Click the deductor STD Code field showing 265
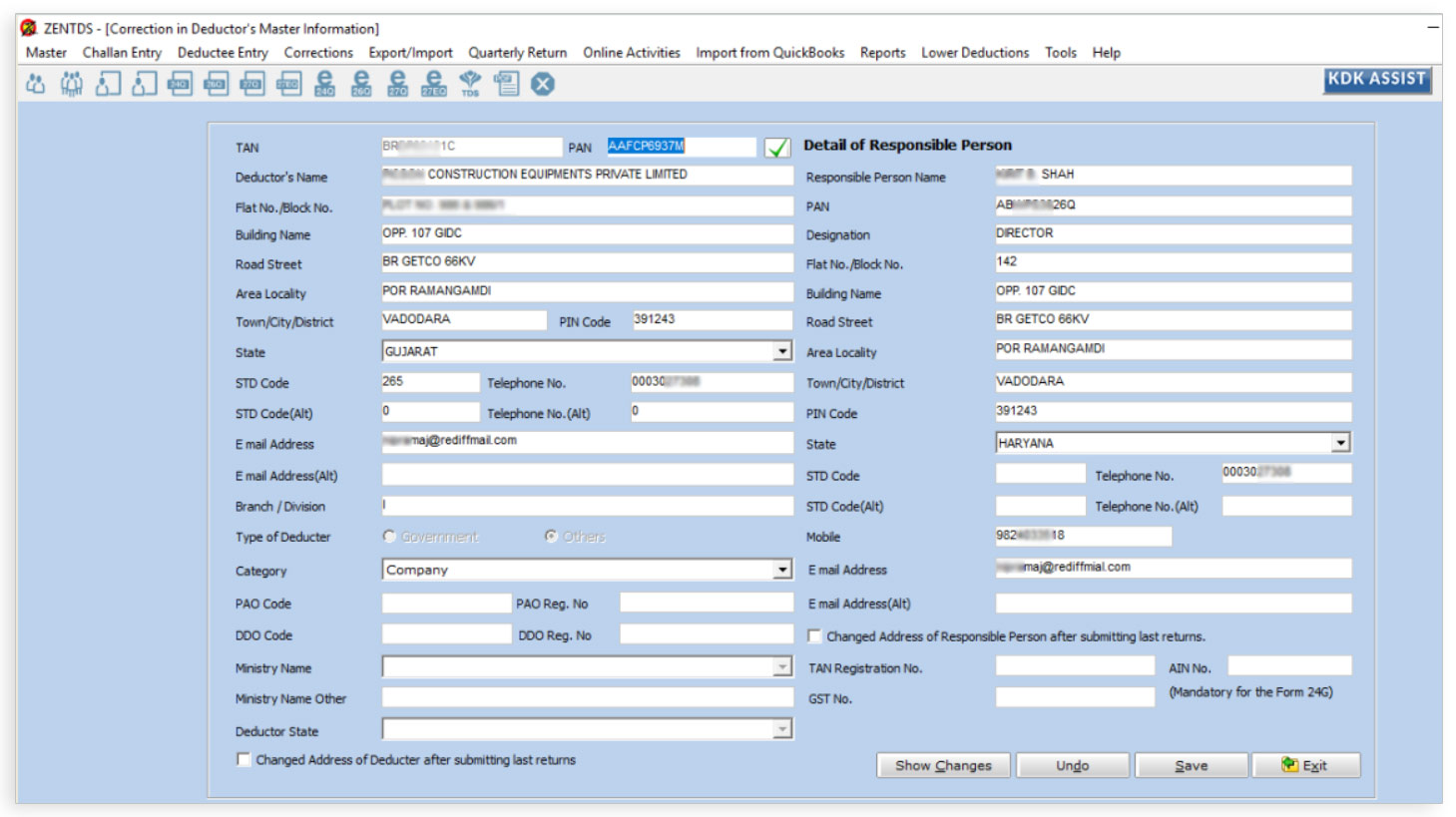 [x=430, y=382]
